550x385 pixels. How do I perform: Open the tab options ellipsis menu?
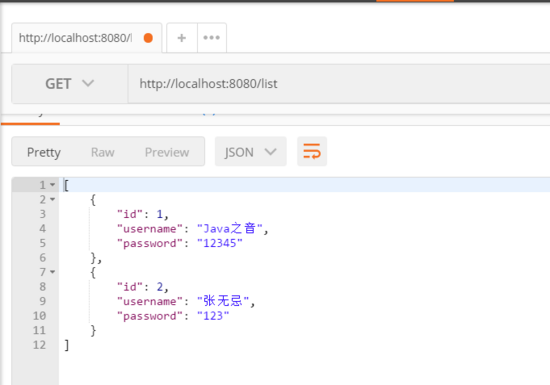(212, 38)
